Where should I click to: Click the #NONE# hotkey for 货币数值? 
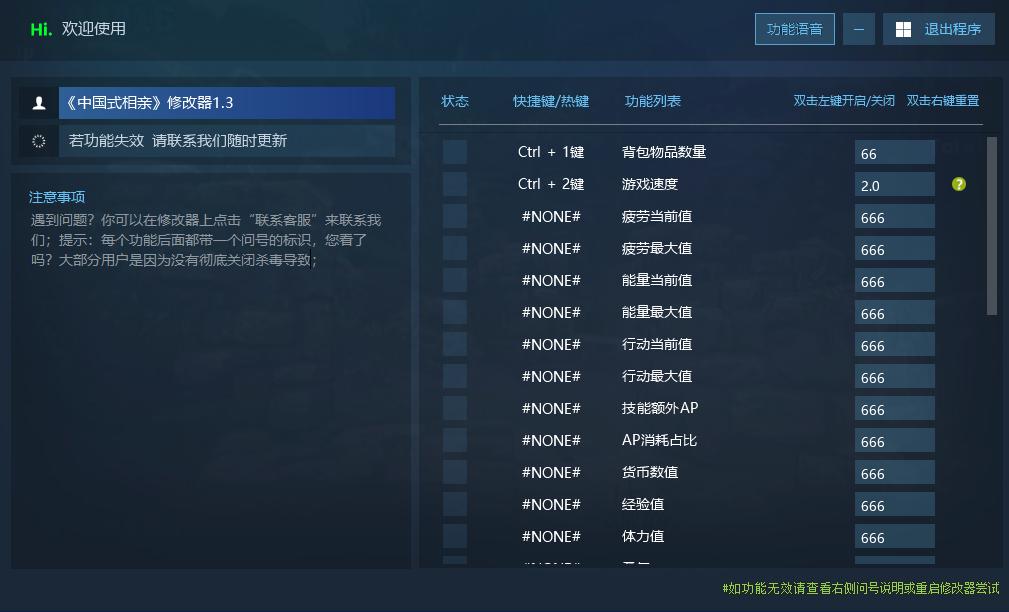point(551,472)
